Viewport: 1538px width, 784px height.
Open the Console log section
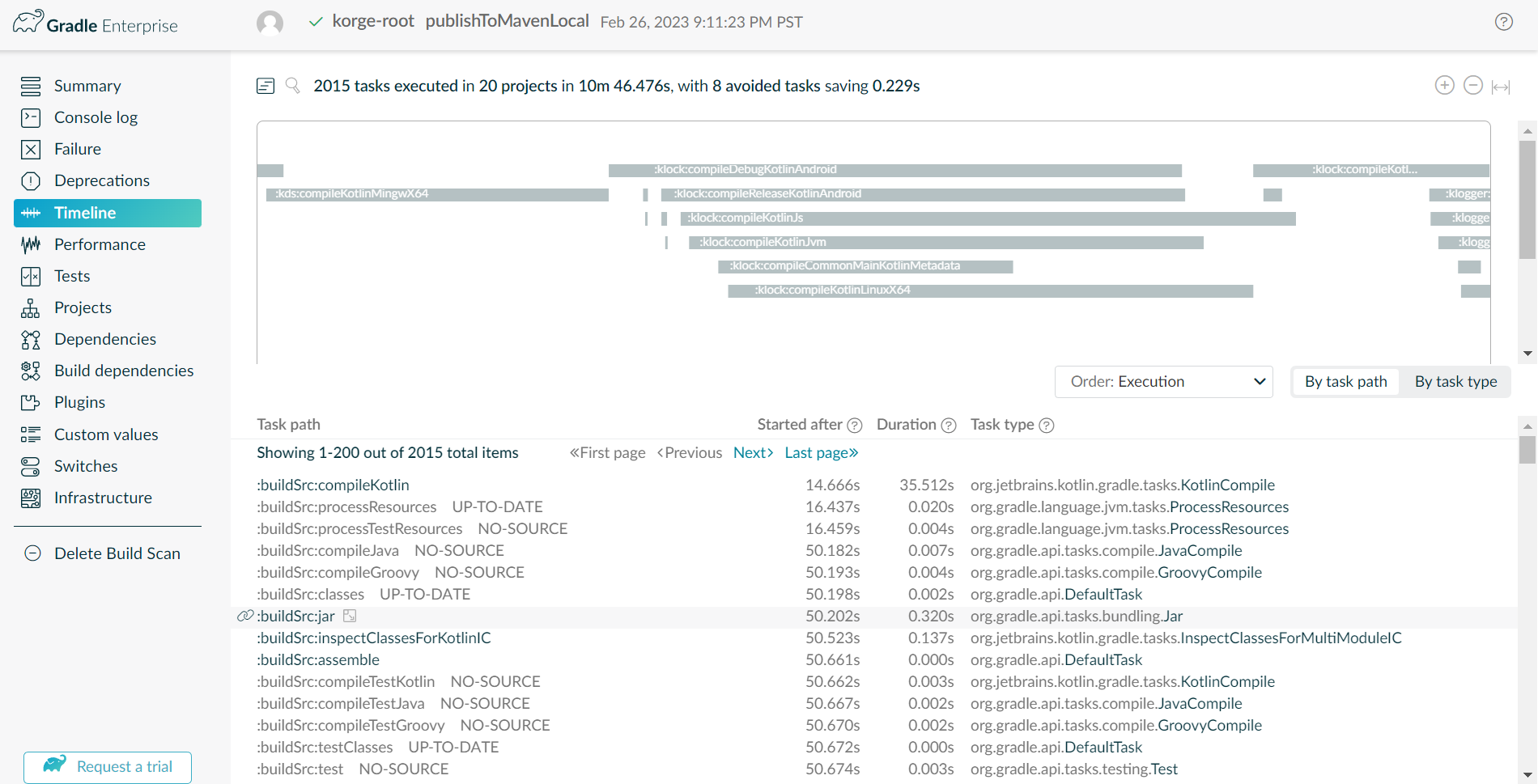(x=96, y=117)
